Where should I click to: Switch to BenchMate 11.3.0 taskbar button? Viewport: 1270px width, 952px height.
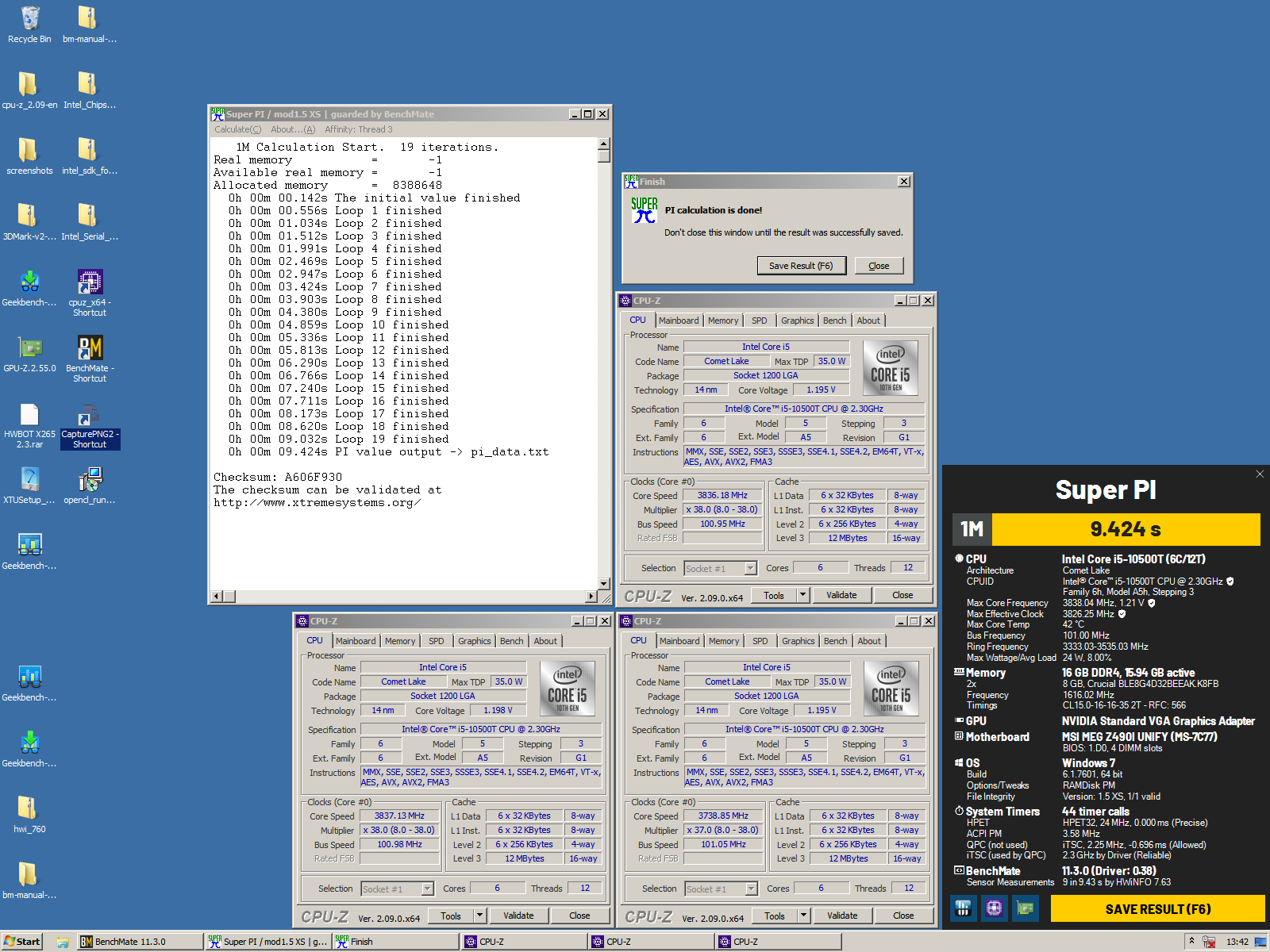140,942
